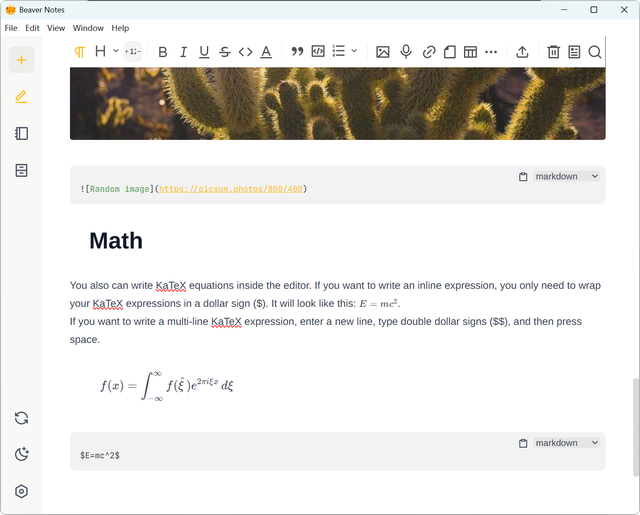Attach a file to the note
Image resolution: width=640 pixels, height=515 pixels.
coord(449,52)
